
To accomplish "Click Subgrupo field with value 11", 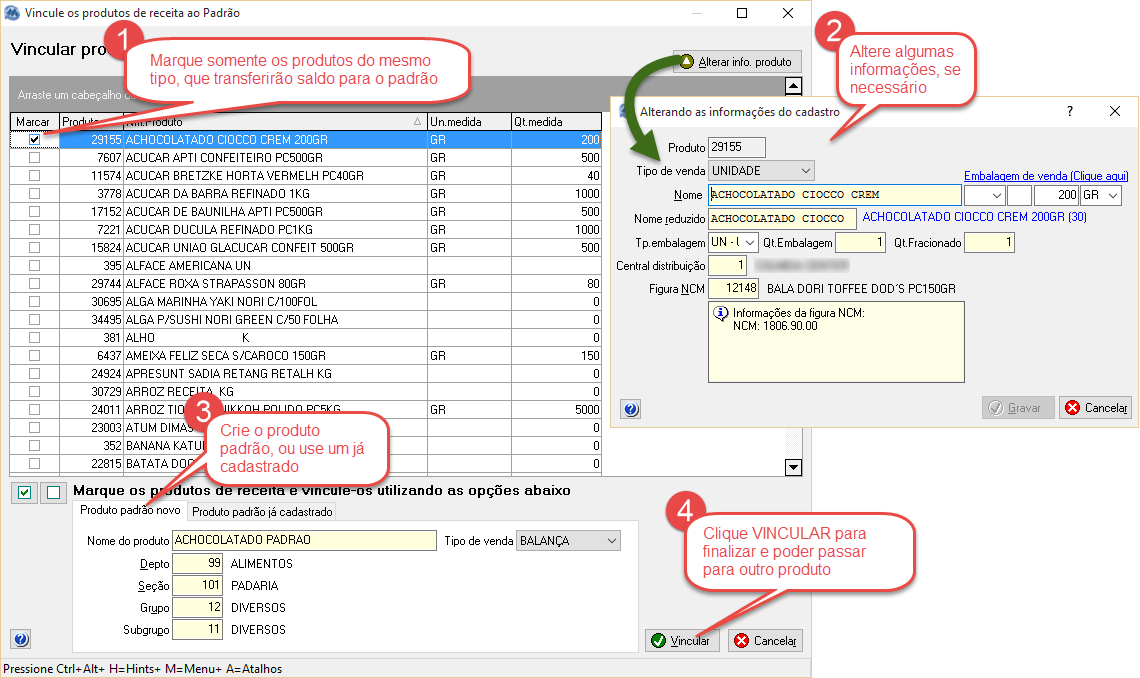I will [197, 629].
